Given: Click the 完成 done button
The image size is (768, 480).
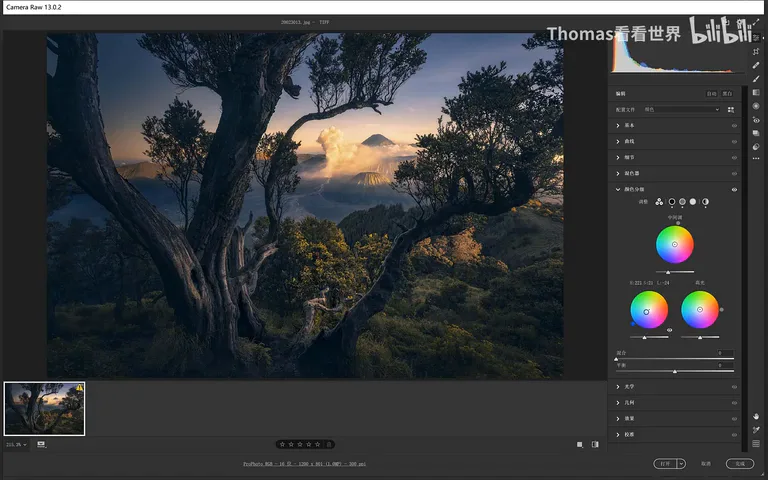Looking at the screenshot, I should coord(740,463).
